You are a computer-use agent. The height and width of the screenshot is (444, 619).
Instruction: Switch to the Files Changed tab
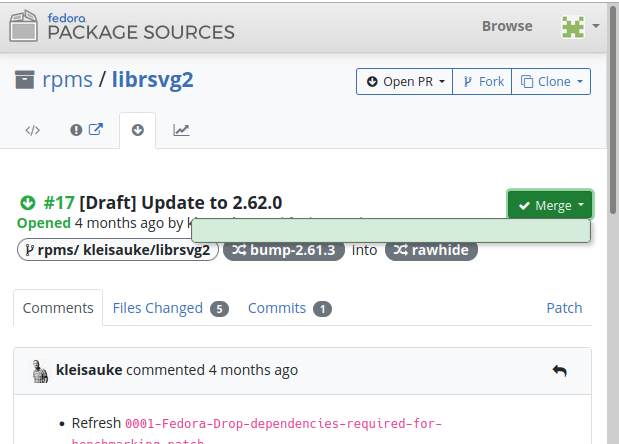click(x=170, y=308)
